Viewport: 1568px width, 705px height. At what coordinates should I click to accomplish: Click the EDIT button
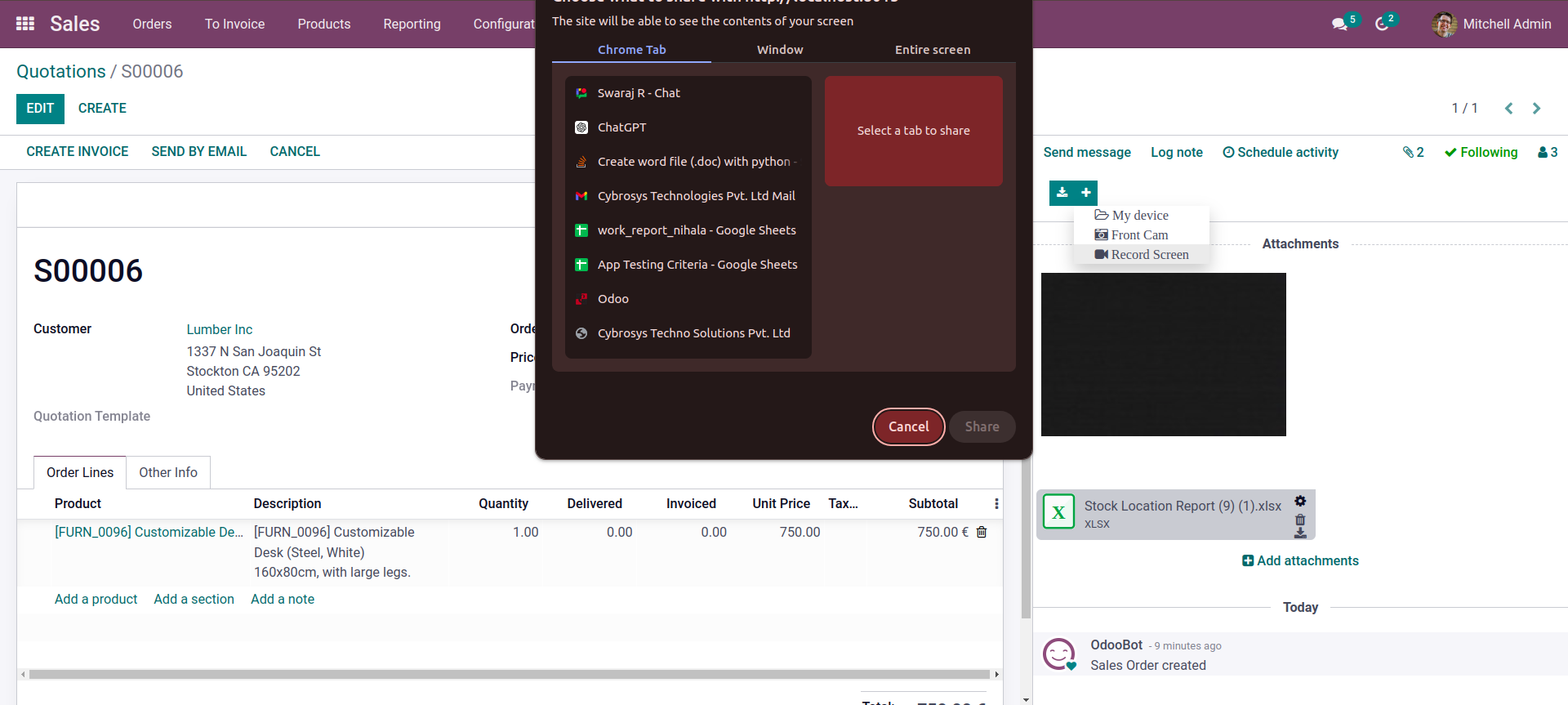click(x=40, y=109)
